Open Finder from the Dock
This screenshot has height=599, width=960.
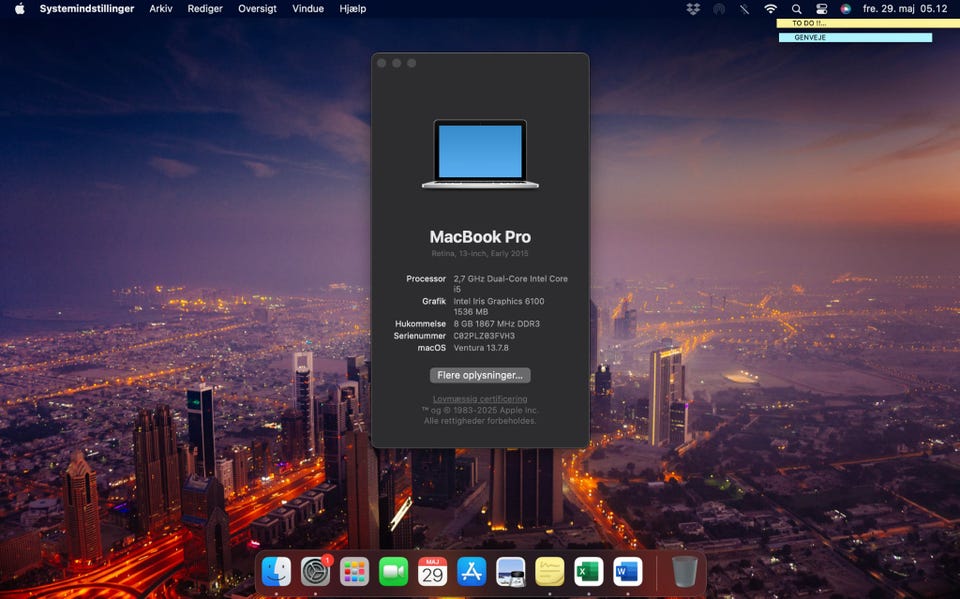(x=276, y=572)
